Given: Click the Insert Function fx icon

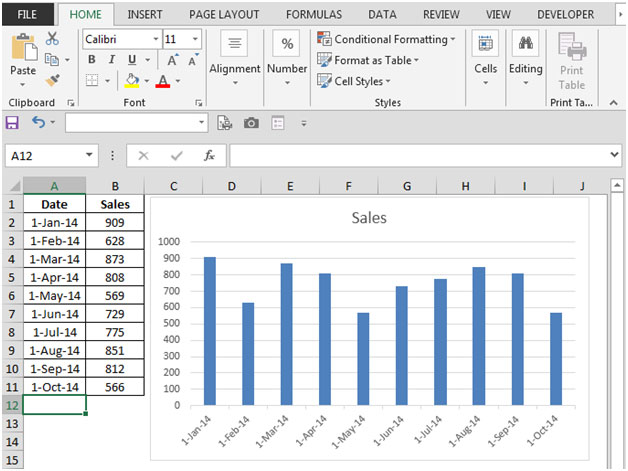Looking at the screenshot, I should click(209, 155).
